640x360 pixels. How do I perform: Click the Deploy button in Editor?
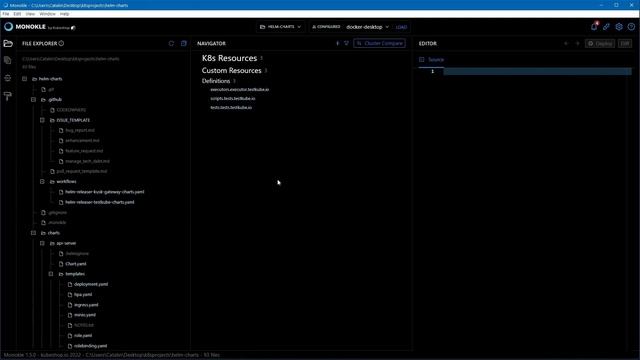click(600, 43)
